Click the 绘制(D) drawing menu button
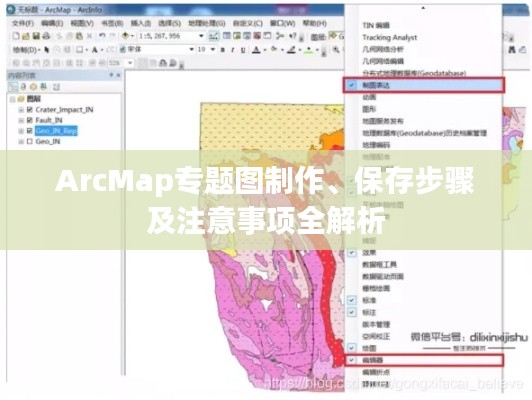The width and height of the screenshot is (532, 400). pyautogui.click(x=26, y=50)
